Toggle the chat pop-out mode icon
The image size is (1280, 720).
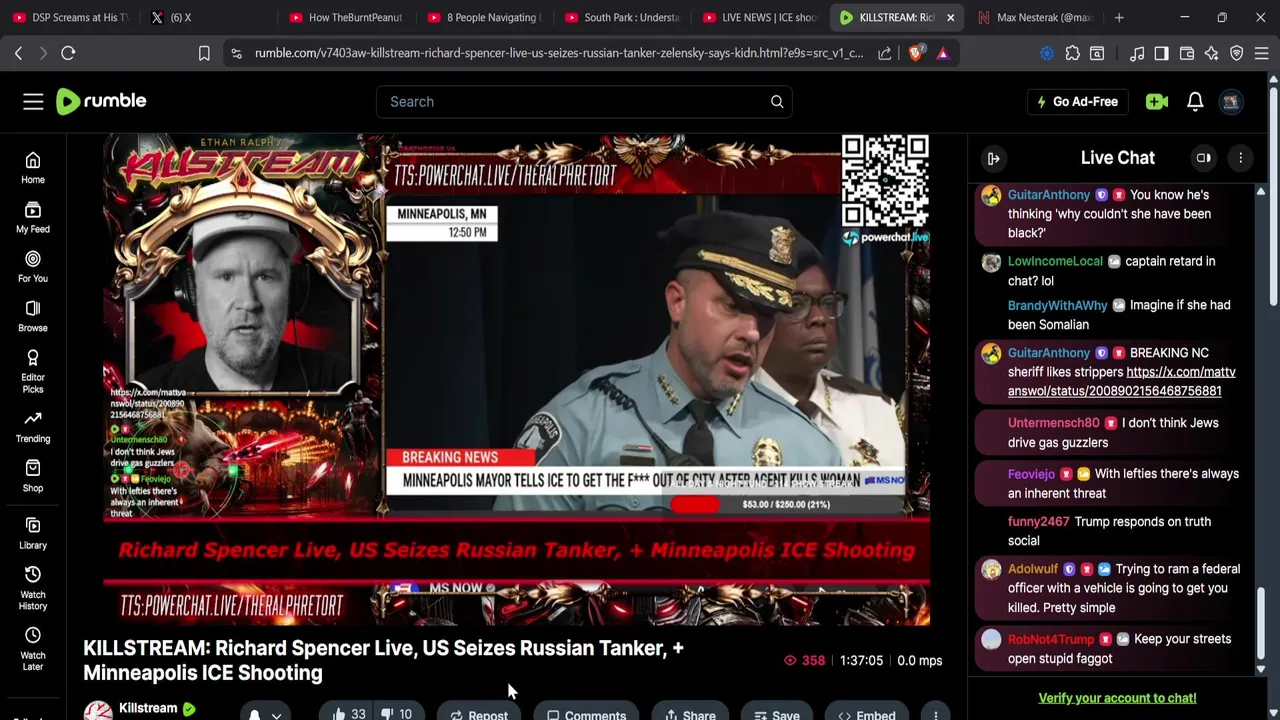coord(1204,158)
